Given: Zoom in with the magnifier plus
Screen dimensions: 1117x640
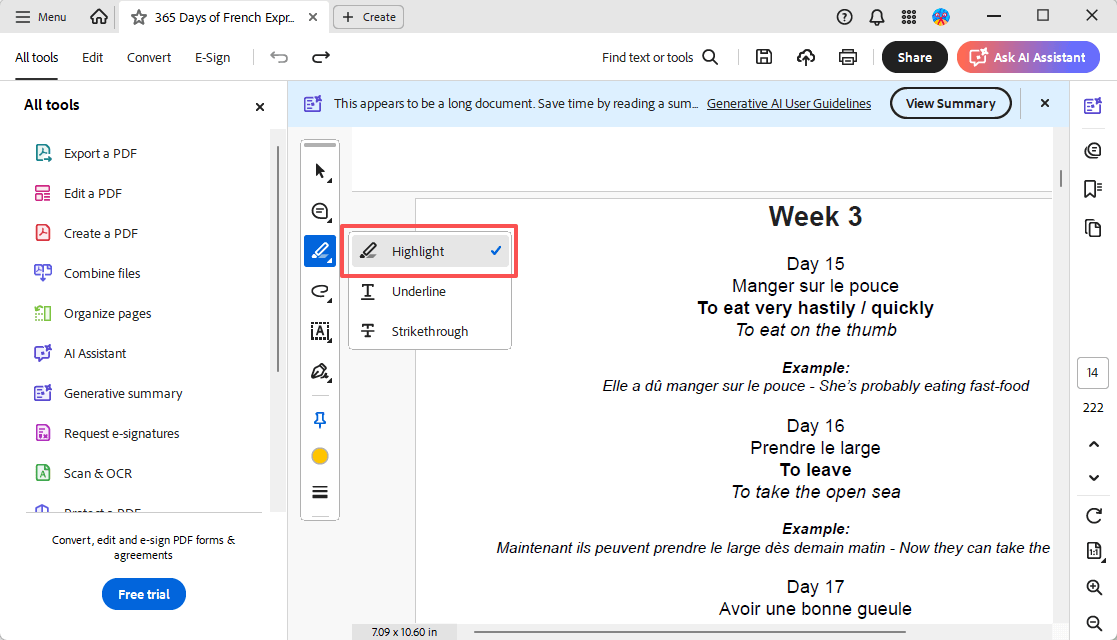Looking at the screenshot, I should click(1093, 587).
